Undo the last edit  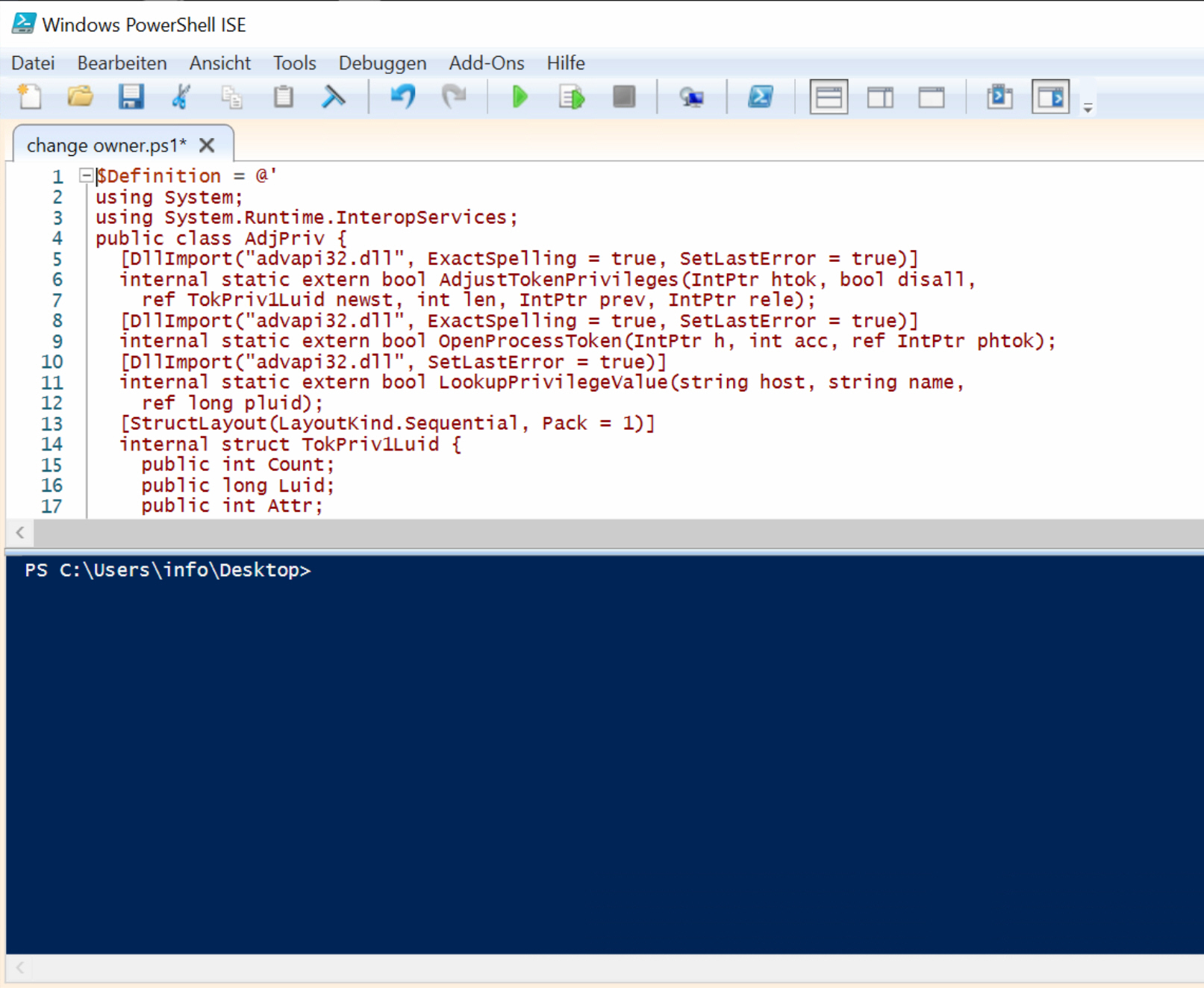403,97
